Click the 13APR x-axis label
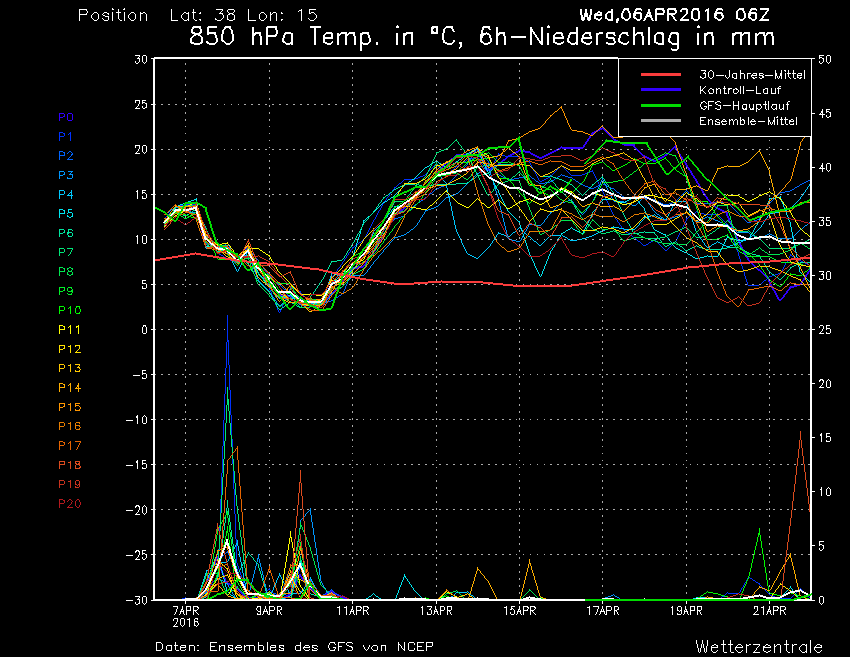 [x=436, y=611]
